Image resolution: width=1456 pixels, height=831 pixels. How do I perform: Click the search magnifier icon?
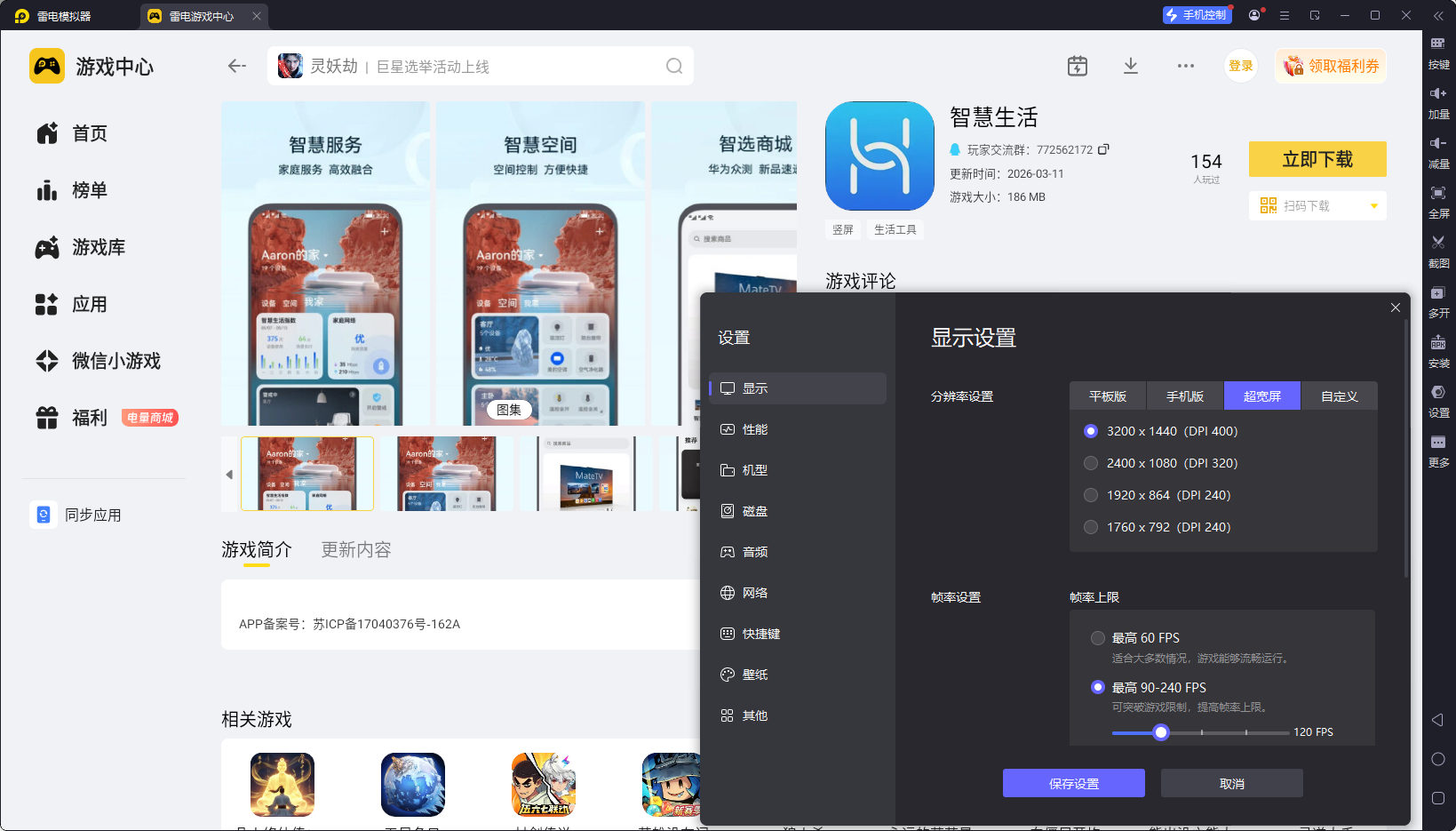[674, 66]
